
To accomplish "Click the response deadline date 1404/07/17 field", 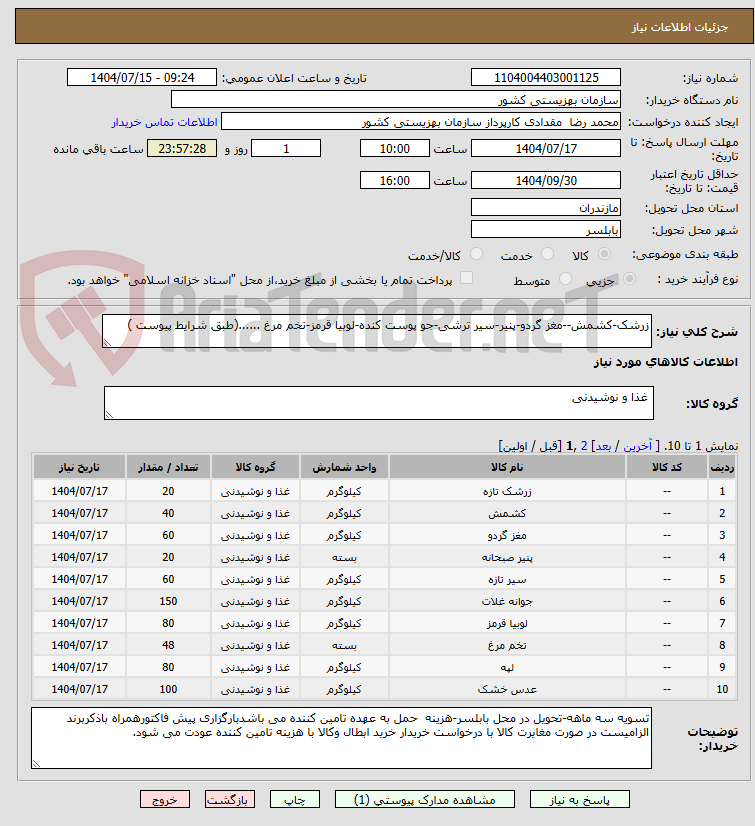I will (546, 149).
